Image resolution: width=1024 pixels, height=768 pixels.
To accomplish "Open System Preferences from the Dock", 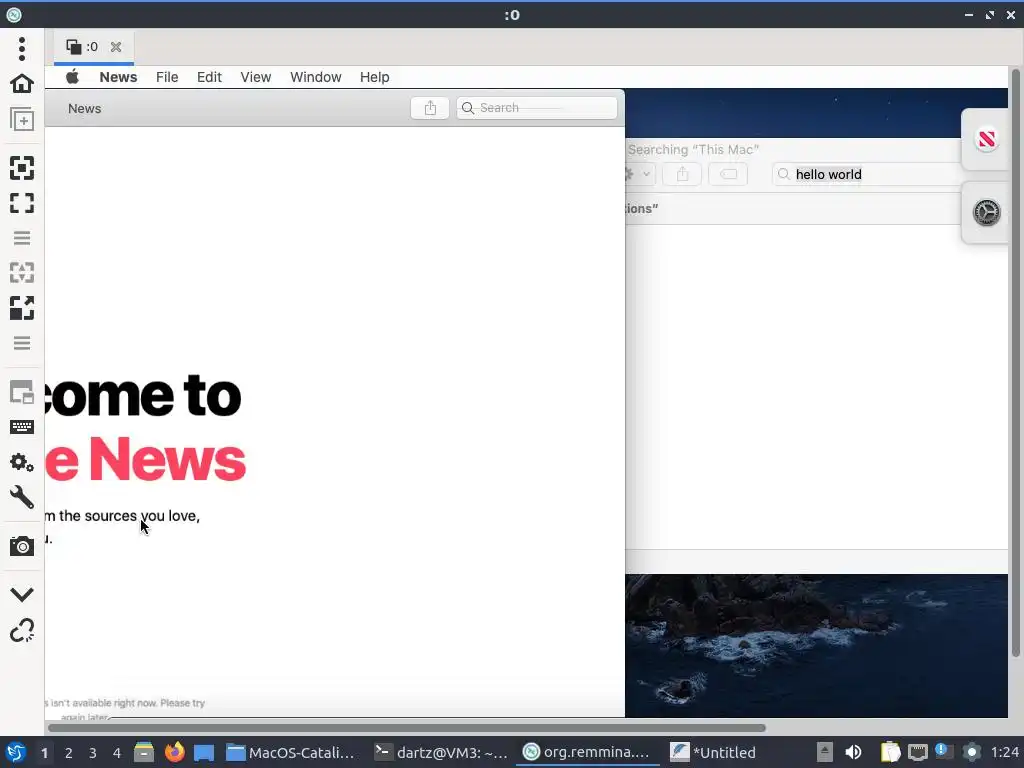I will [986, 212].
